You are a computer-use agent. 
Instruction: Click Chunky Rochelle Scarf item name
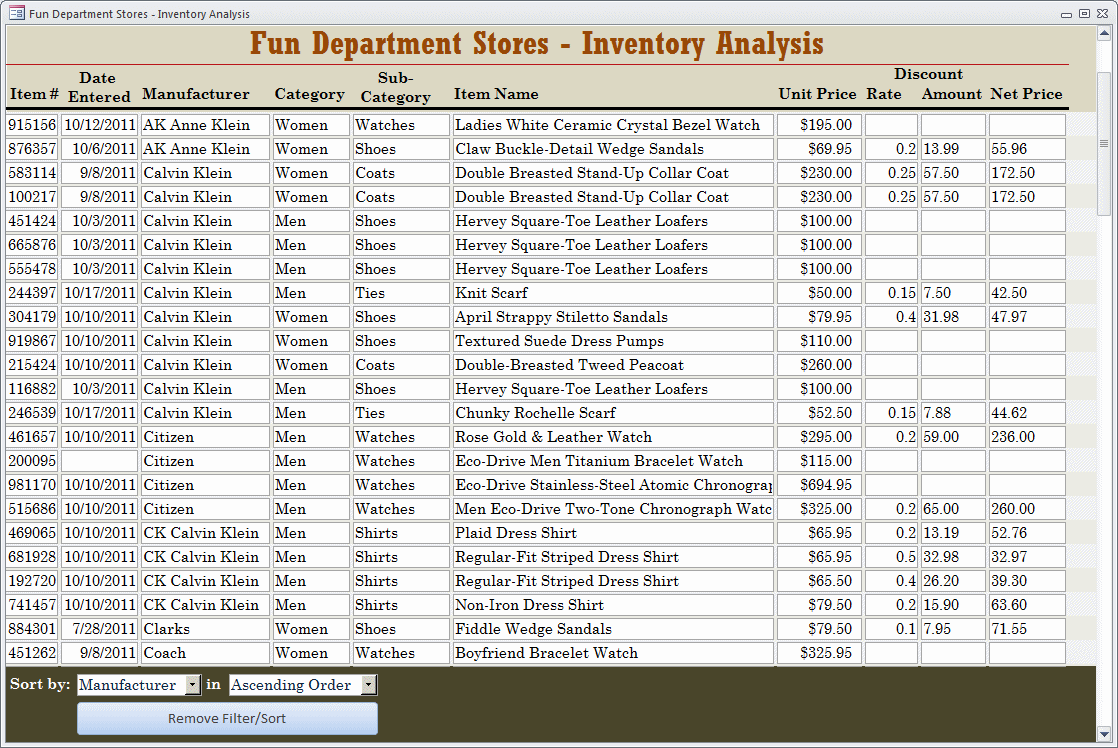(613, 413)
